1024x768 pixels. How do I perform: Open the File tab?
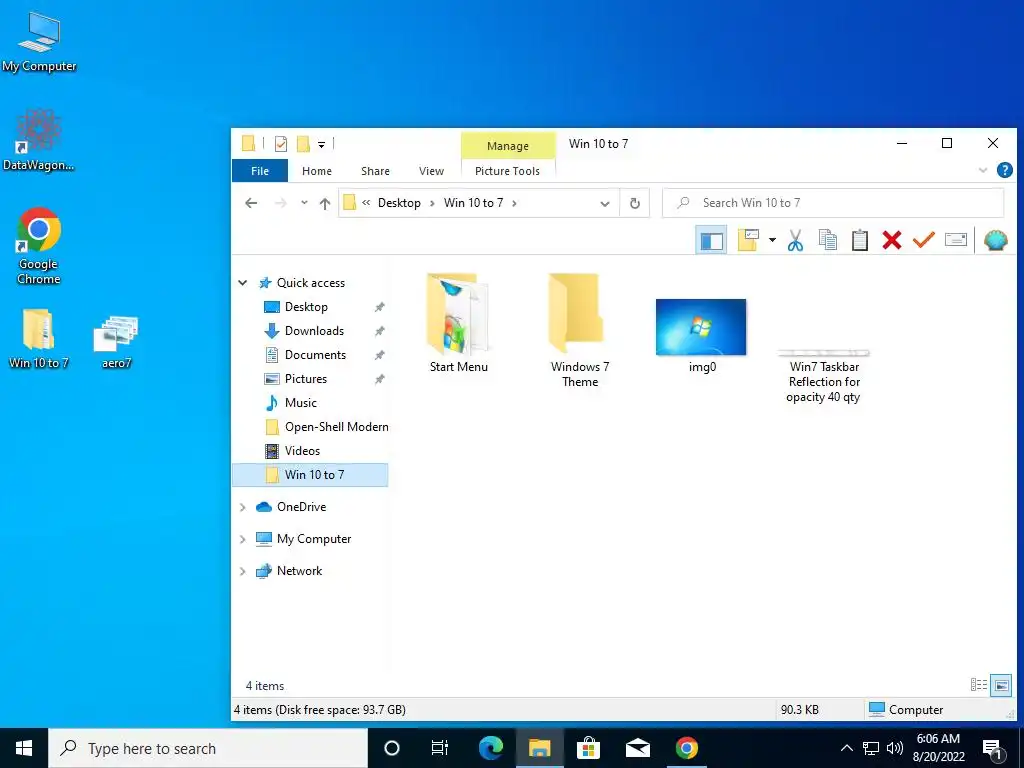(260, 171)
